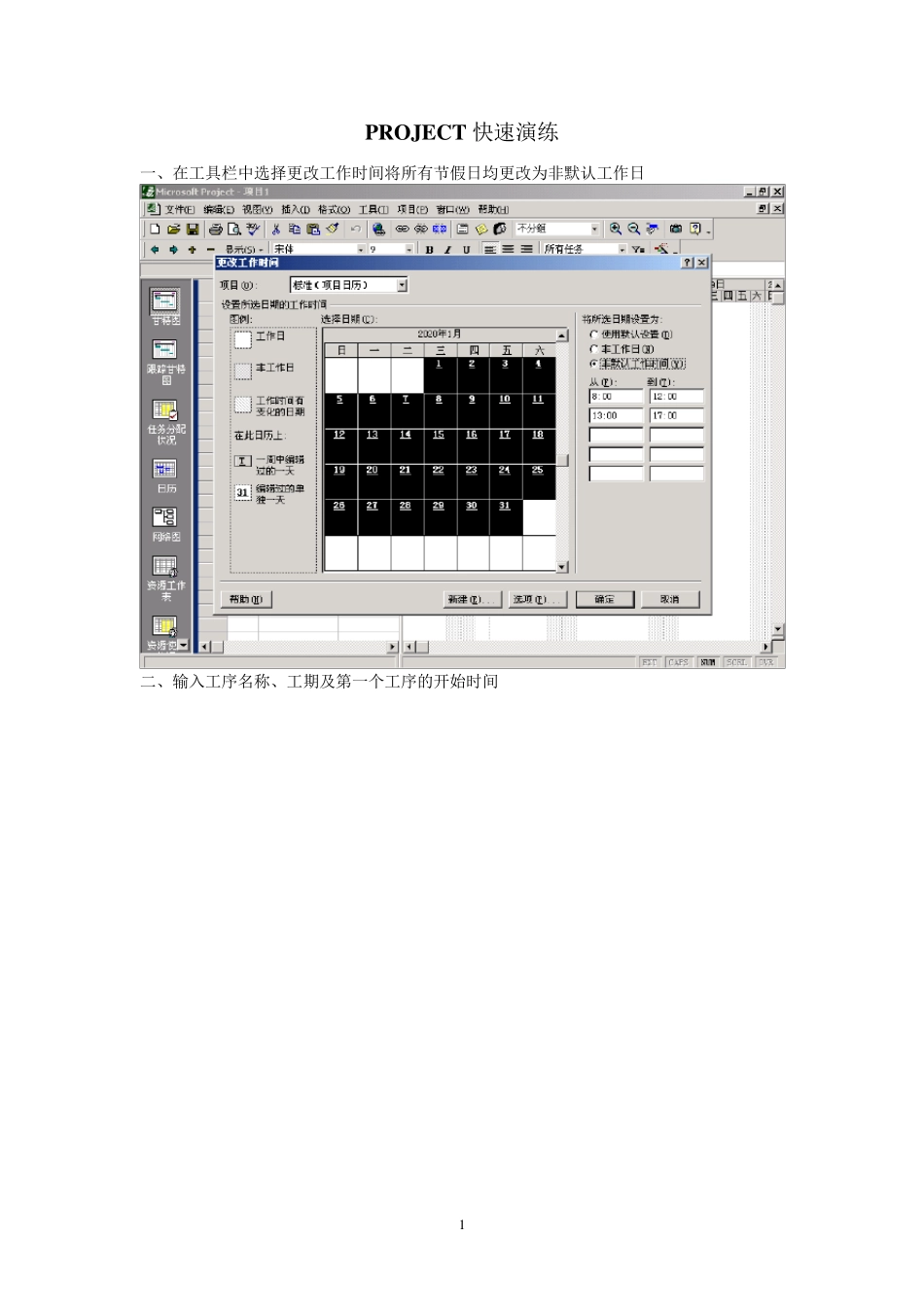This screenshot has width=924, height=1307.
Task: Click the Assign Resources icon
Action: tap(500, 229)
